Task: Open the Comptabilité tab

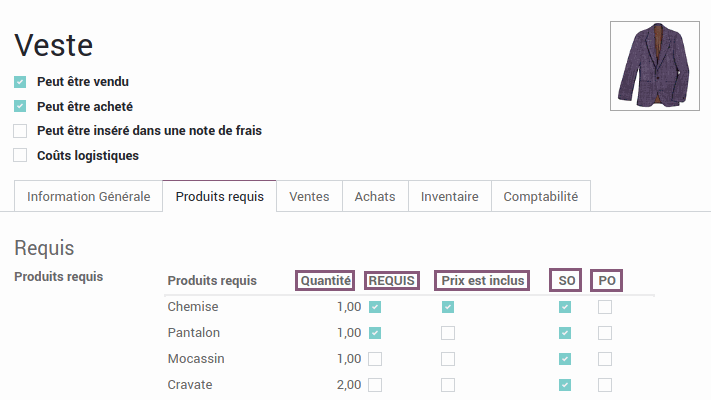Action: coord(541,196)
